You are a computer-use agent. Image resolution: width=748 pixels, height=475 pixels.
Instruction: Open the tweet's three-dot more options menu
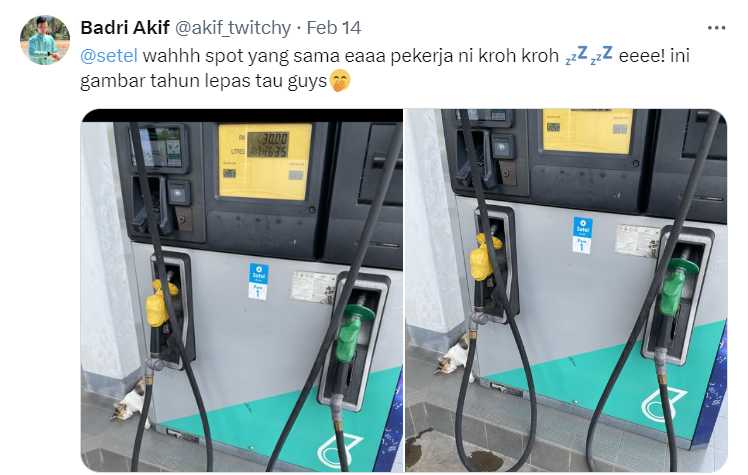[x=716, y=28]
